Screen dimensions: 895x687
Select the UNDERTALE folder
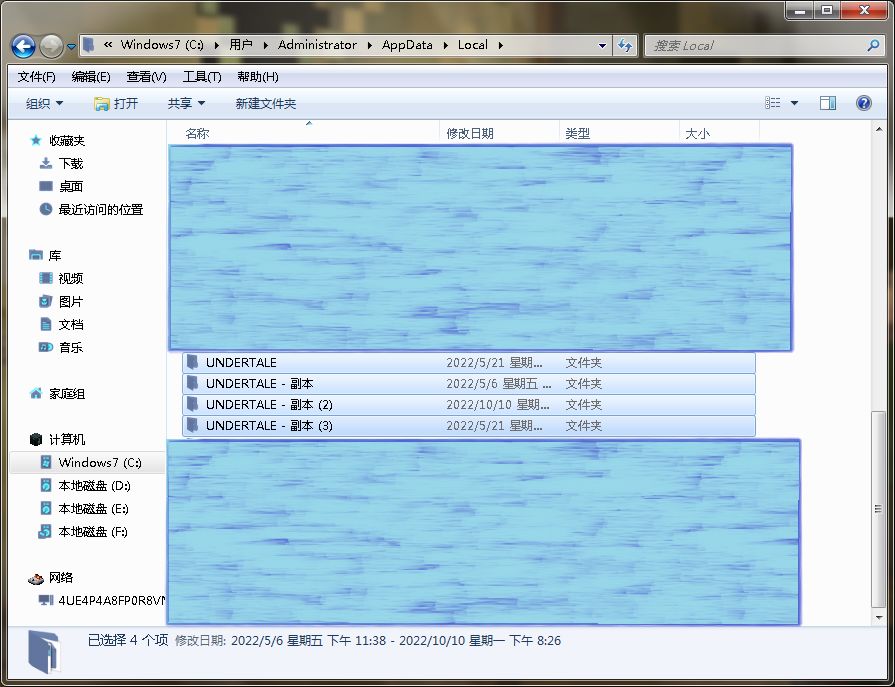[x=469, y=362]
